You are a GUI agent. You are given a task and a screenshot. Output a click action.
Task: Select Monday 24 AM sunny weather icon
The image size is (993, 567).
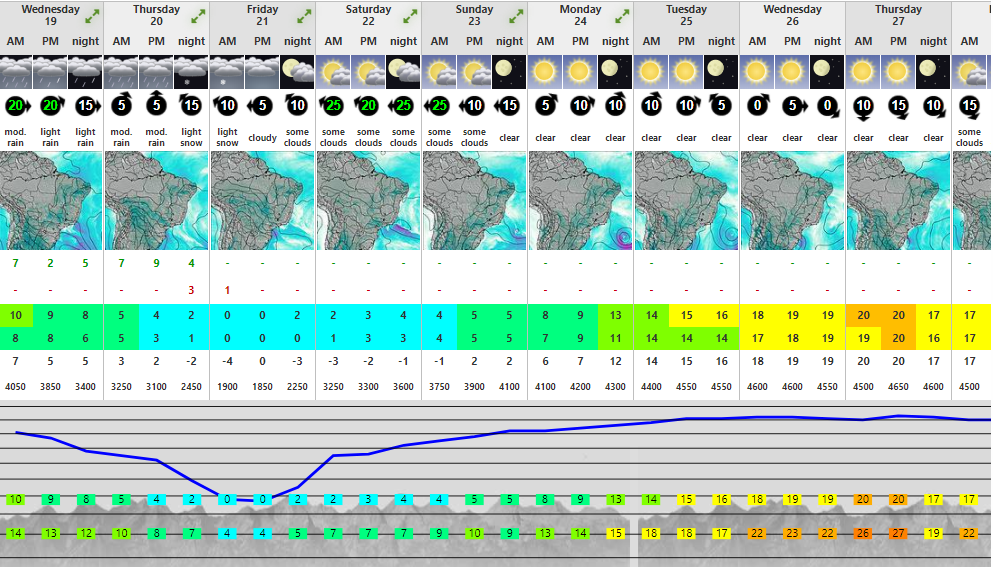coord(545,72)
